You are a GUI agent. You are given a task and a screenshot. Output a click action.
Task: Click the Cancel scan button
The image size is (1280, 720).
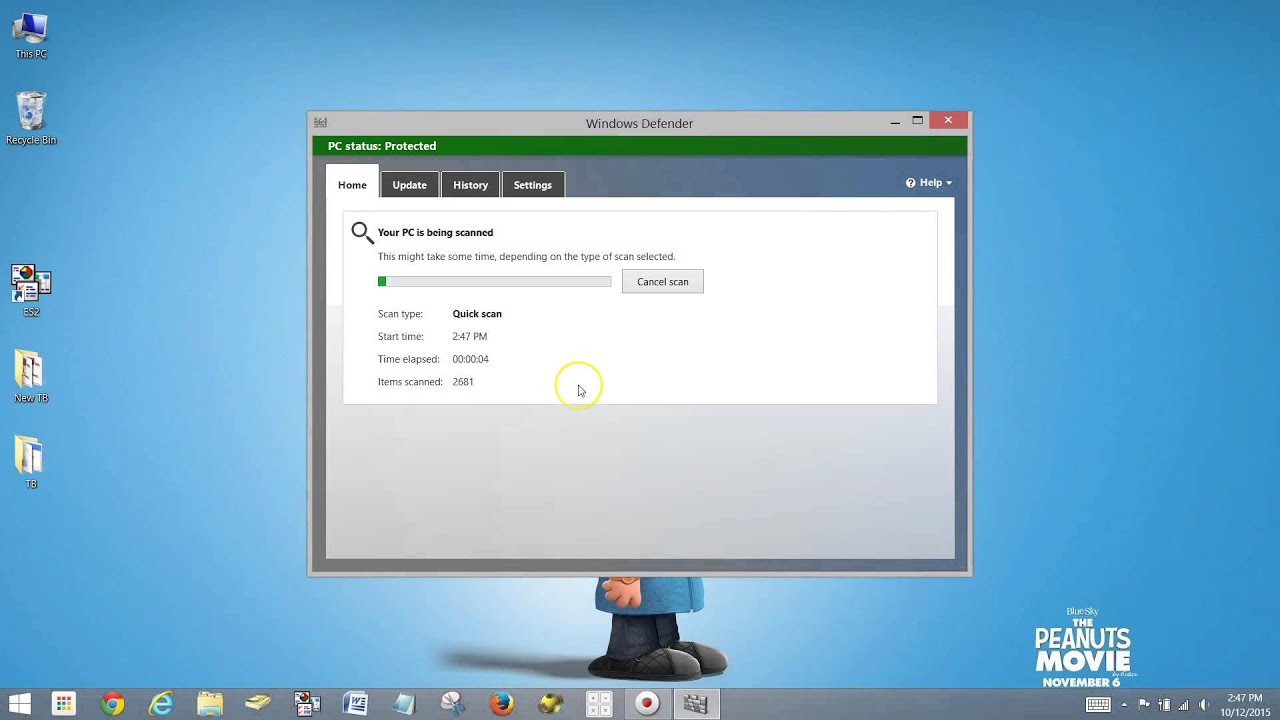coord(662,281)
